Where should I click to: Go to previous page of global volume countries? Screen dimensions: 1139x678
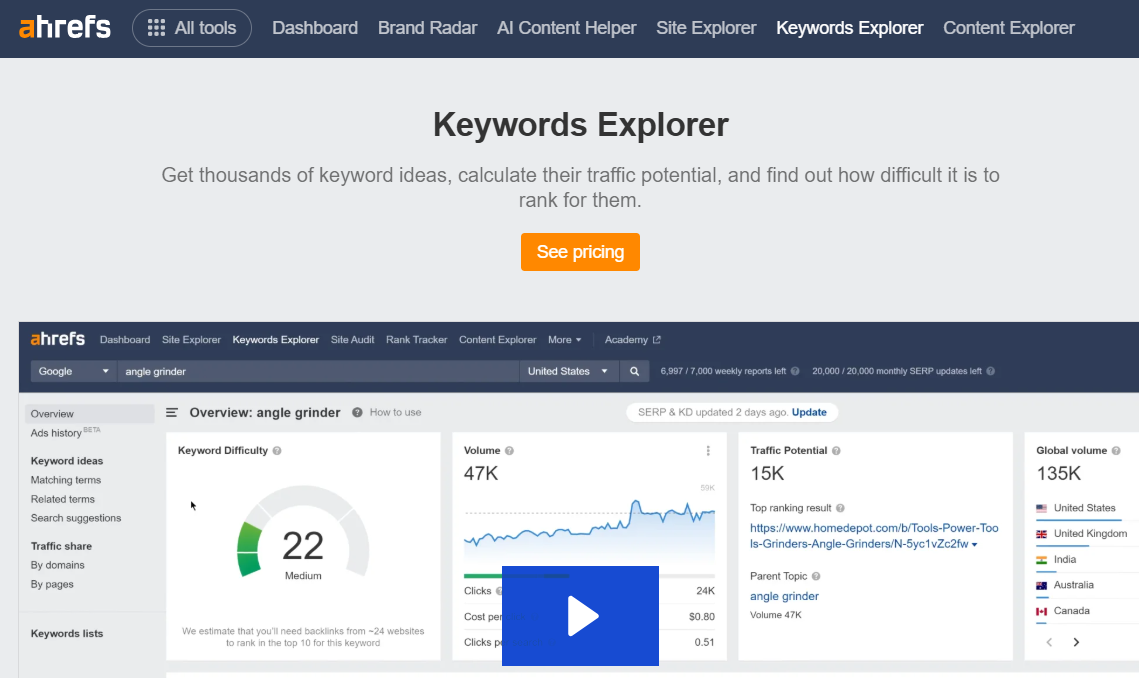click(x=1049, y=642)
